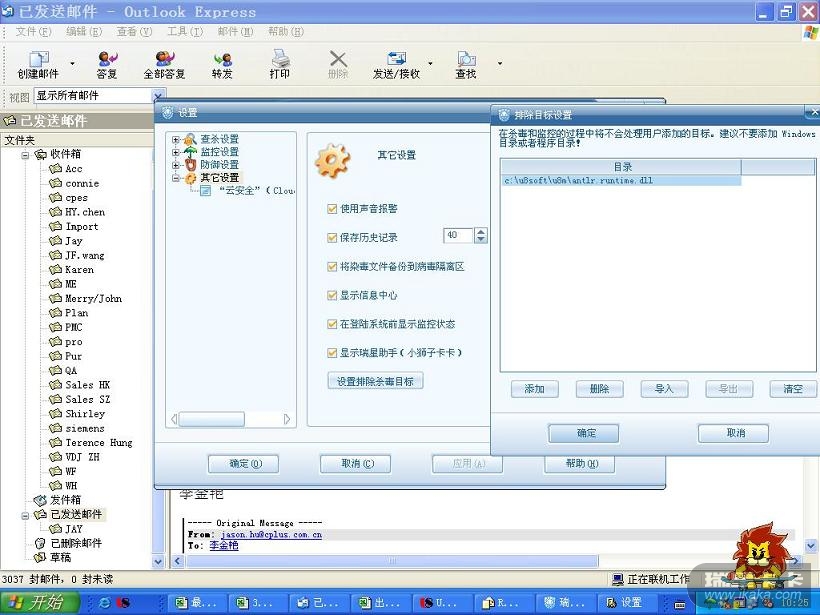Click the Send/Receive (发送/接收) icon
This screenshot has height=615, width=820.
[x=396, y=64]
